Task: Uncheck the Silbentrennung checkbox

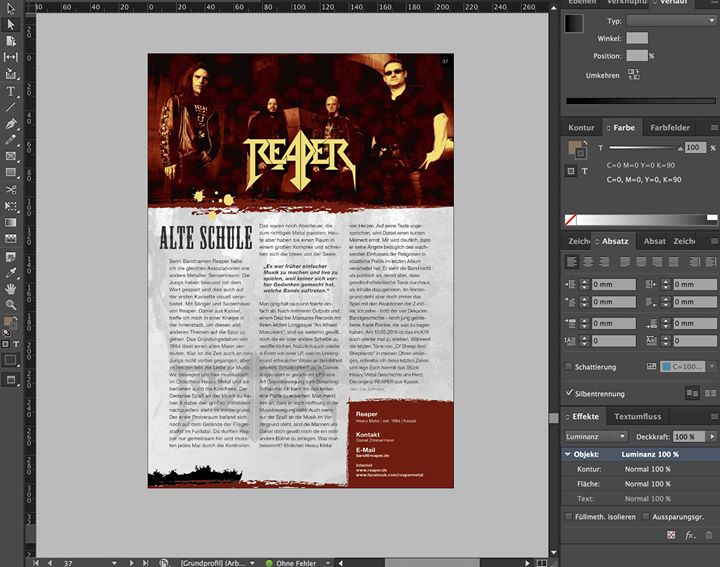Action: tap(569, 394)
